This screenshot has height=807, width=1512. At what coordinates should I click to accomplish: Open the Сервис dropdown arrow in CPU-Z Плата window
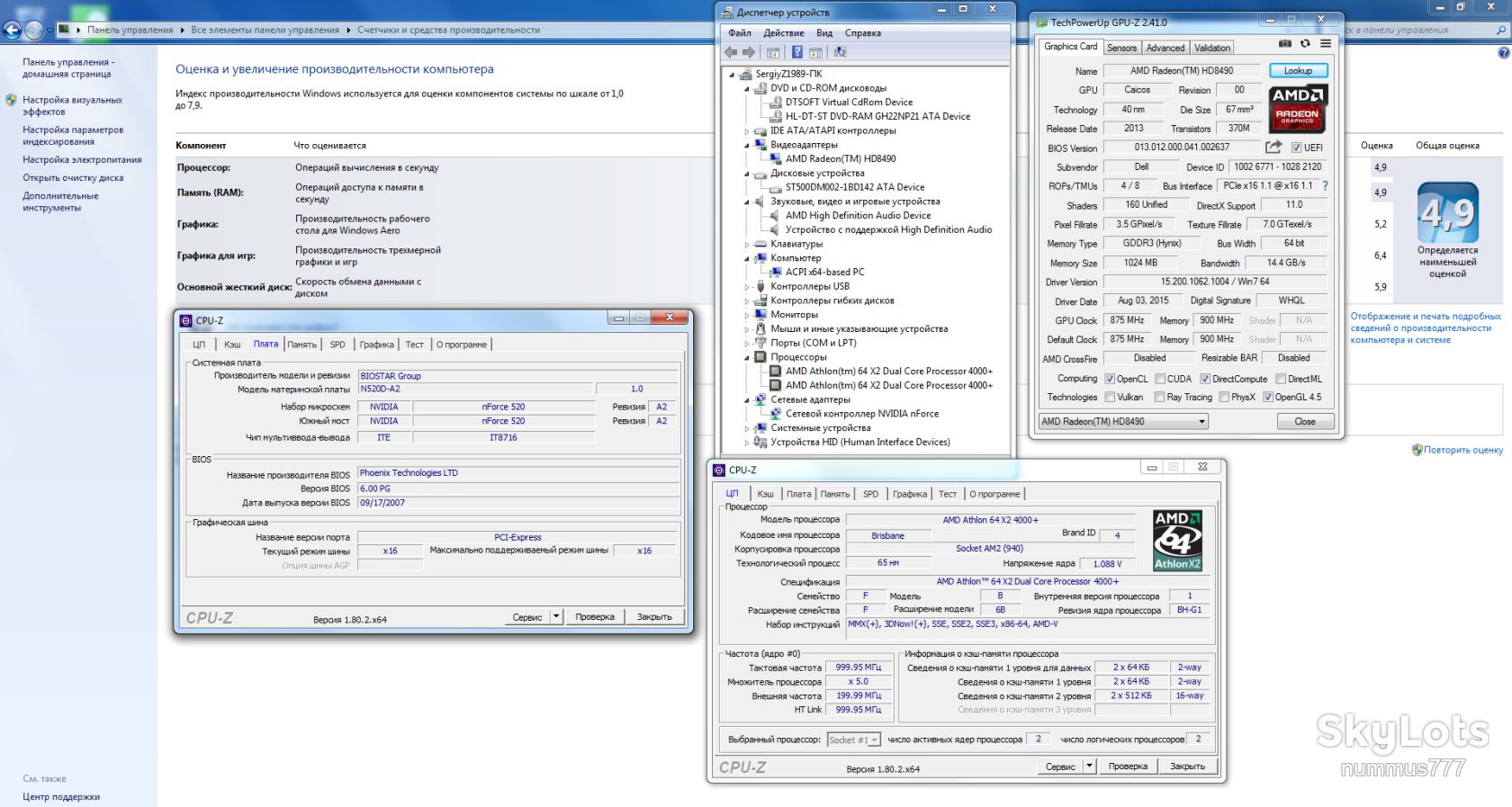(x=556, y=616)
